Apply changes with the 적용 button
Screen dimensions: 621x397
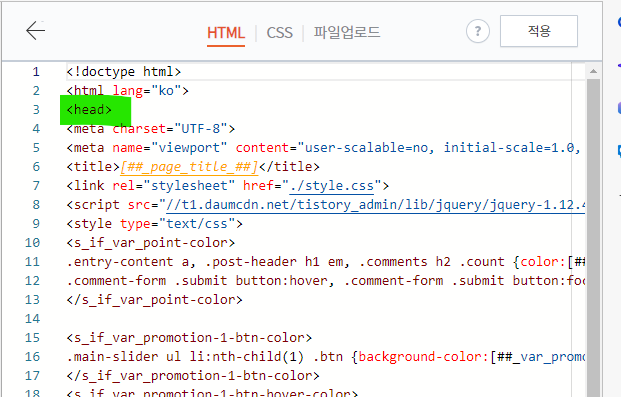tap(539, 31)
